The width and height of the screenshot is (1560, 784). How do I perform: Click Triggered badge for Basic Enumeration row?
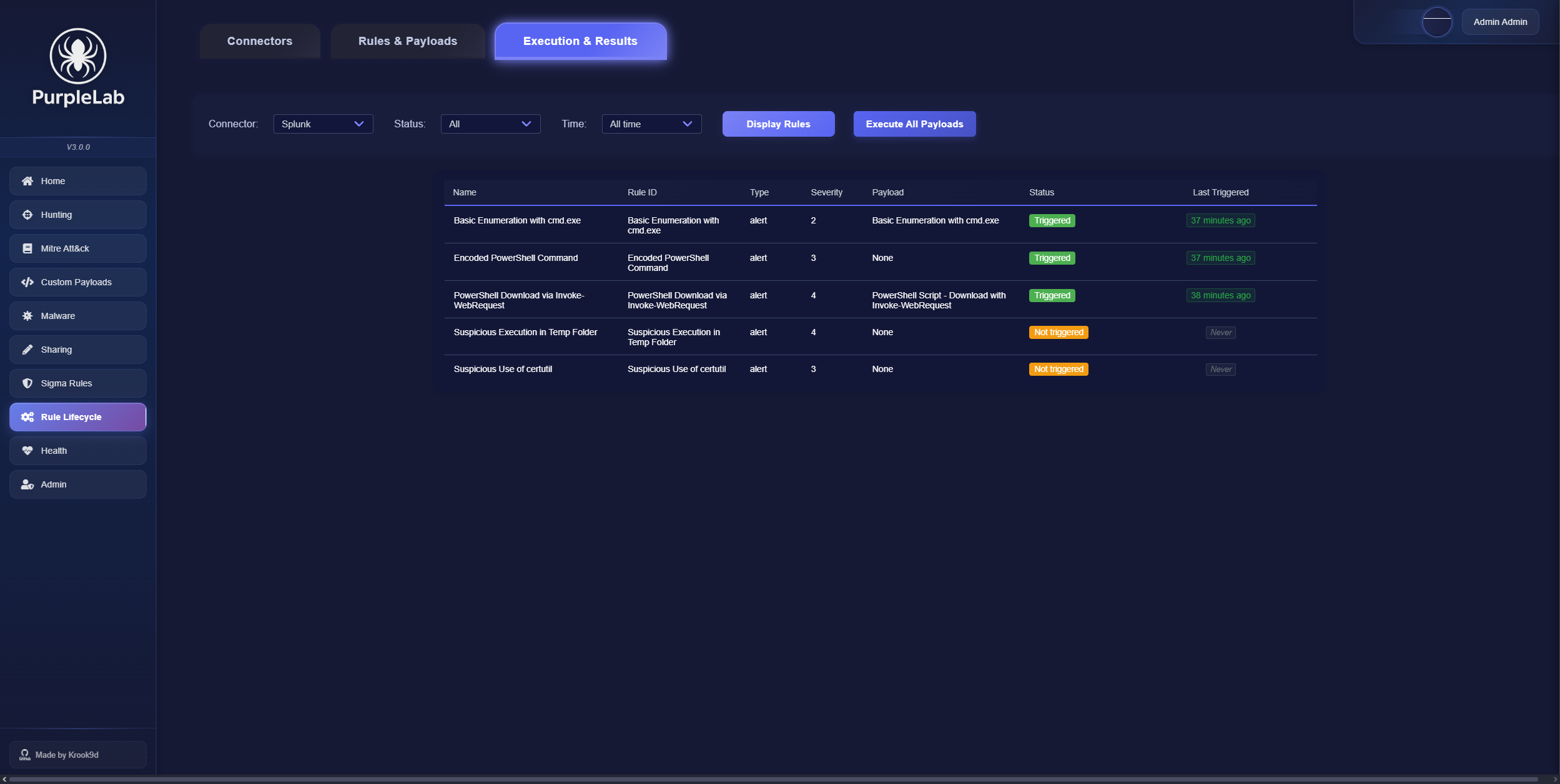click(1052, 220)
